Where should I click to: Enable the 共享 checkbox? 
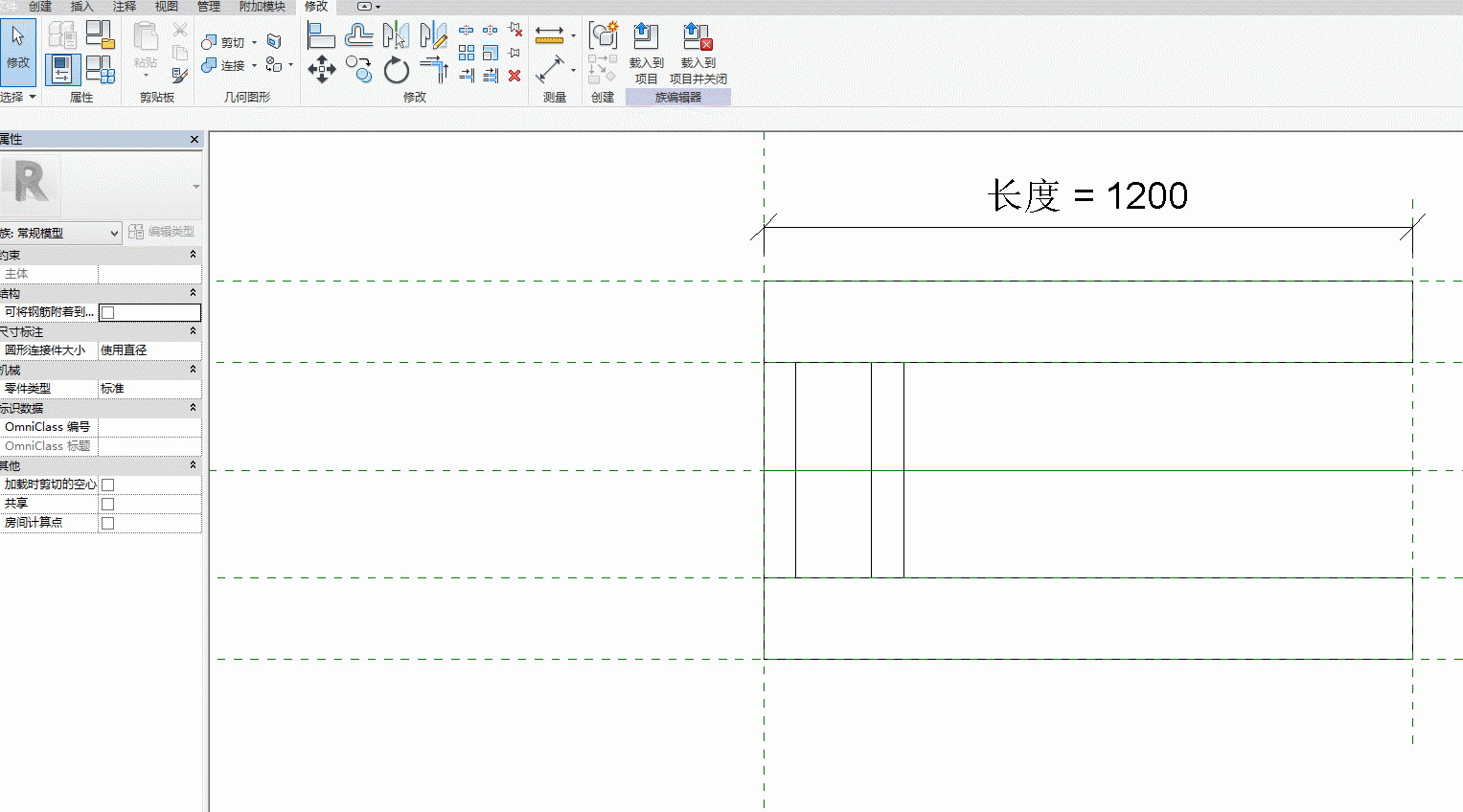(107, 504)
